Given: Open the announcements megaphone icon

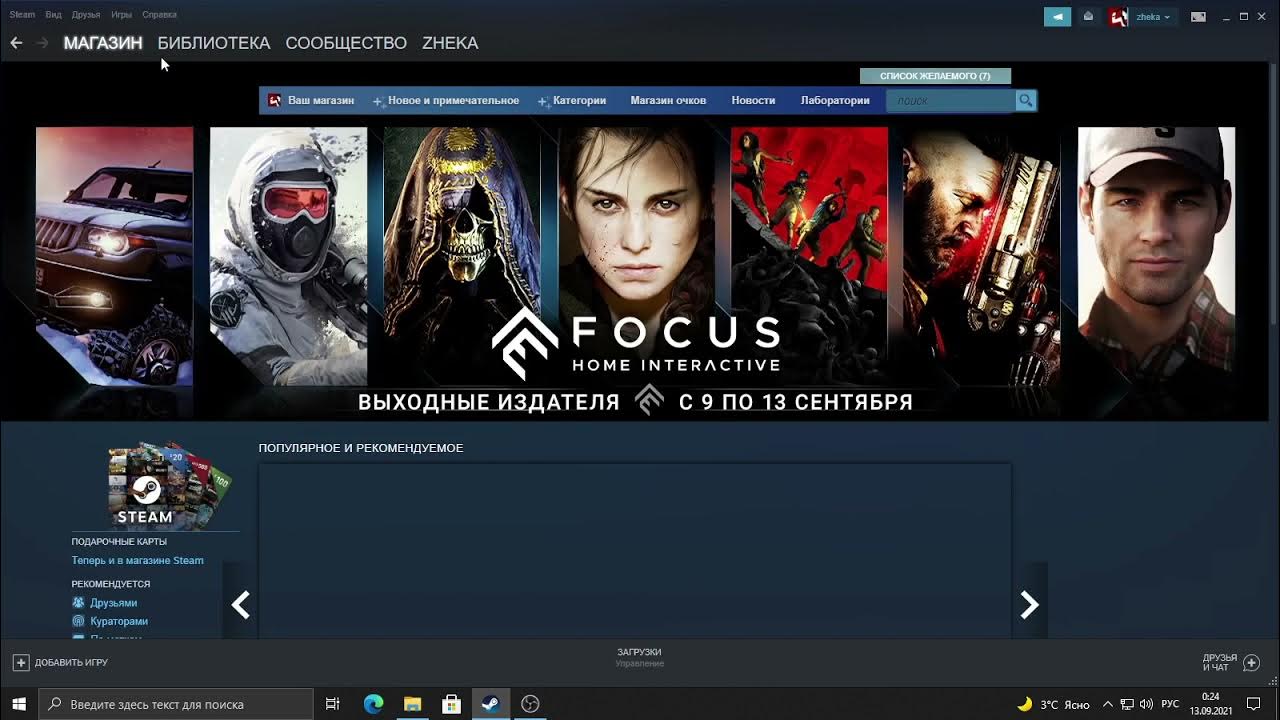Looking at the screenshot, I should point(1057,17).
